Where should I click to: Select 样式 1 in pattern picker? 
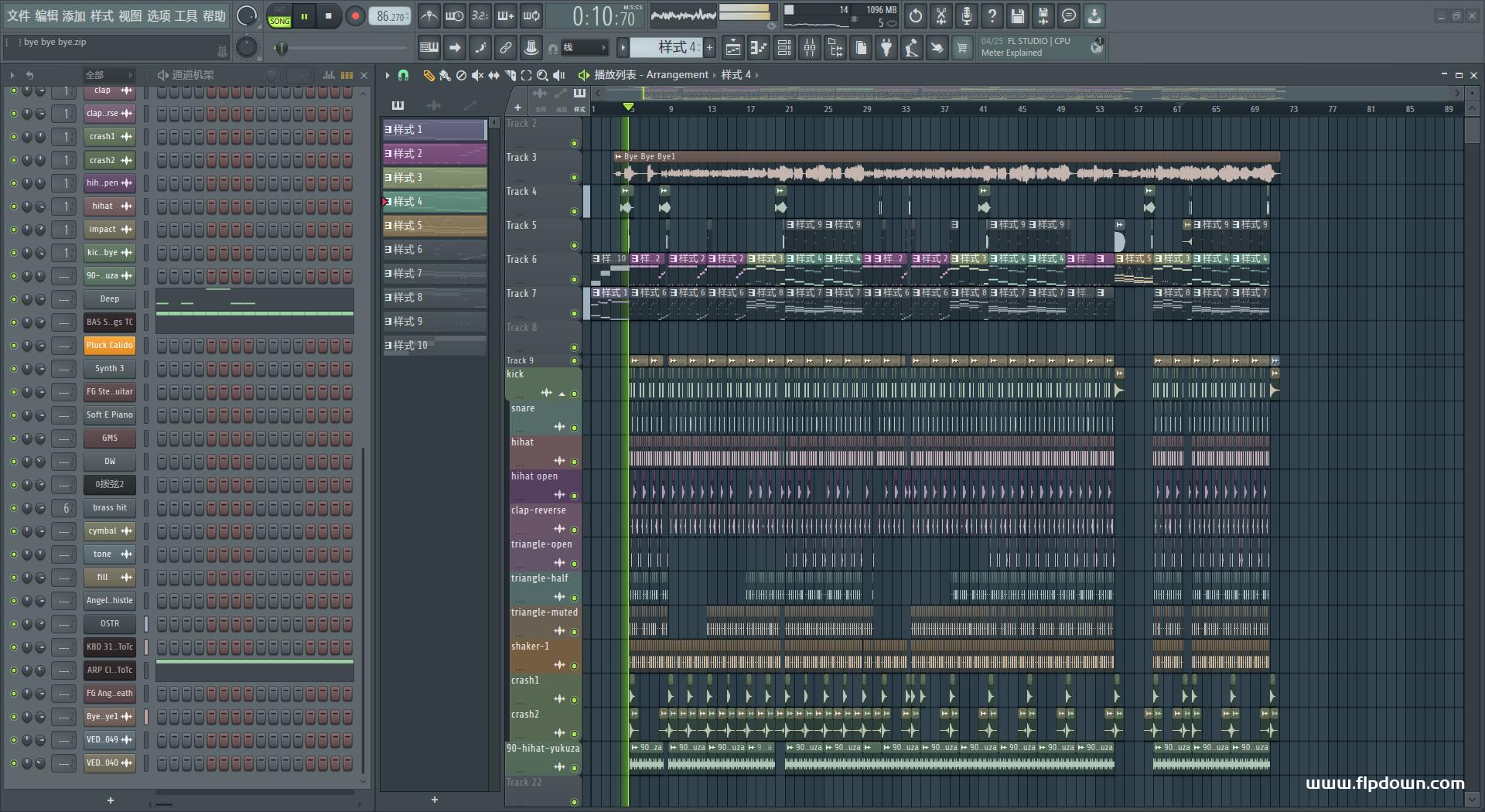[x=435, y=130]
